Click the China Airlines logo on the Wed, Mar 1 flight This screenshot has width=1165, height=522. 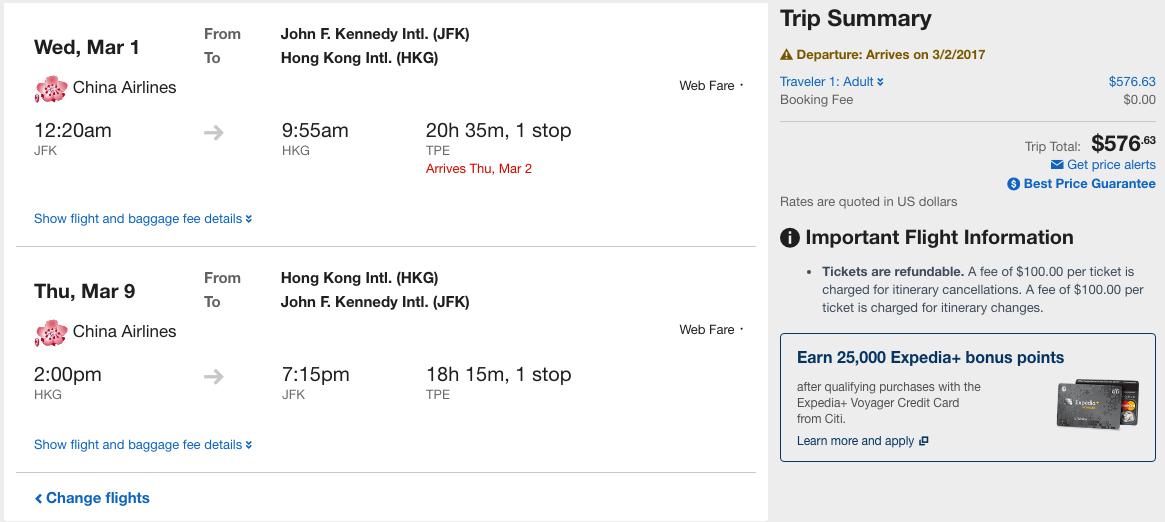(51, 89)
